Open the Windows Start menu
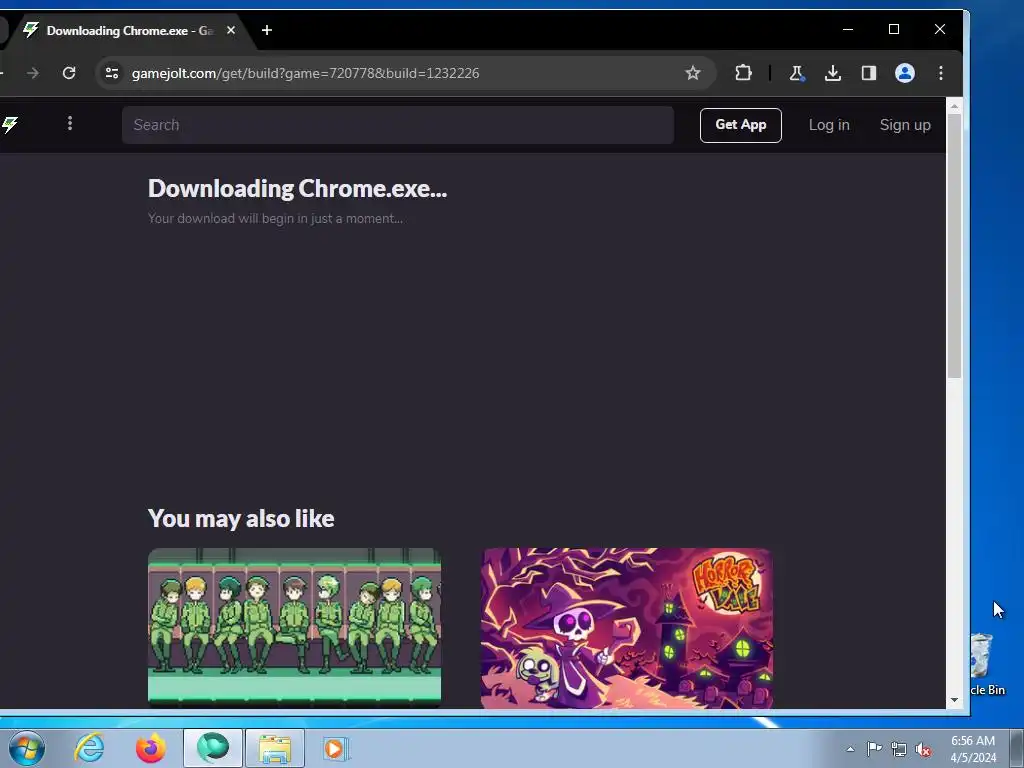 coord(27,748)
